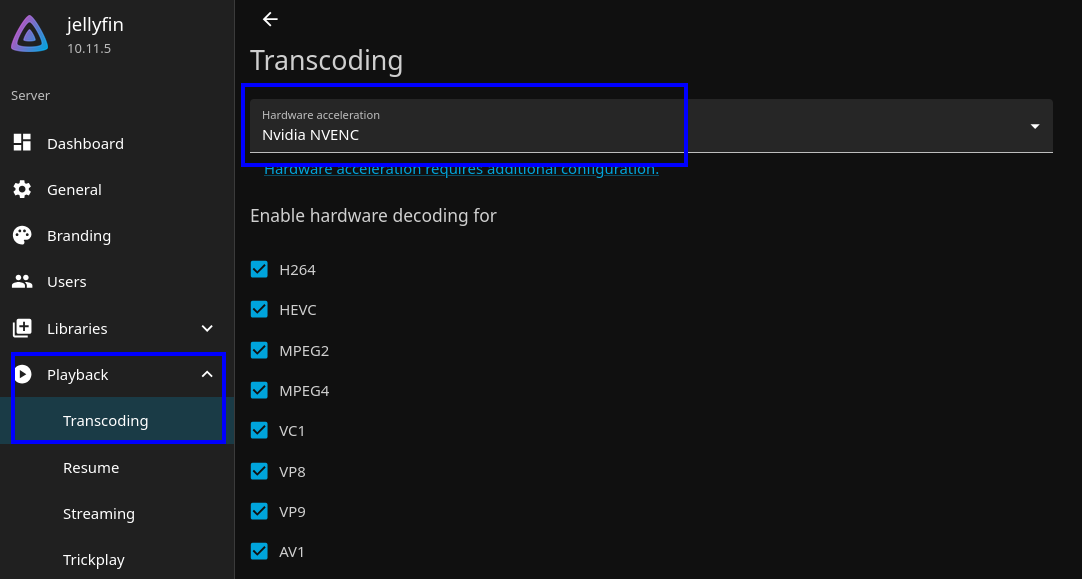Open the Trickplay settings page
The height and width of the screenshot is (579, 1082).
pyautogui.click(x=94, y=560)
